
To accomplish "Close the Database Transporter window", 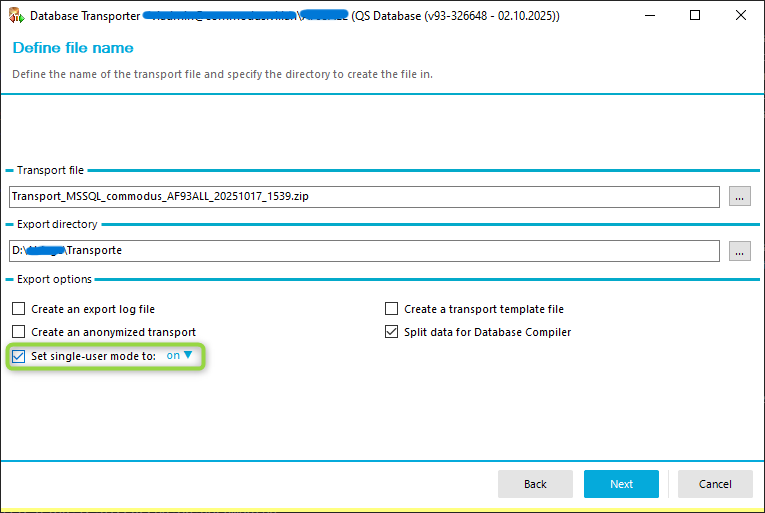I will coord(741,16).
